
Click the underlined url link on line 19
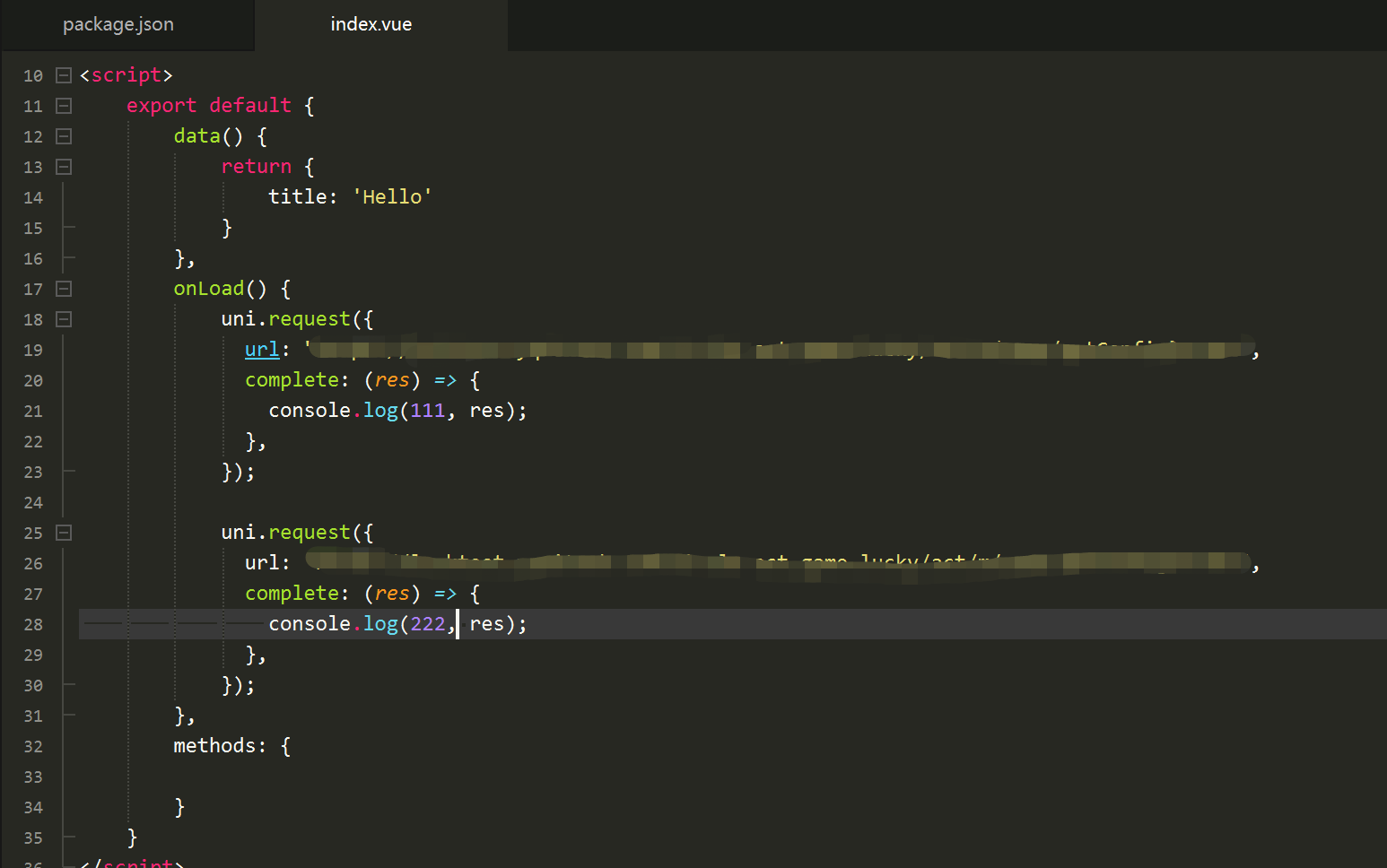[262, 350]
